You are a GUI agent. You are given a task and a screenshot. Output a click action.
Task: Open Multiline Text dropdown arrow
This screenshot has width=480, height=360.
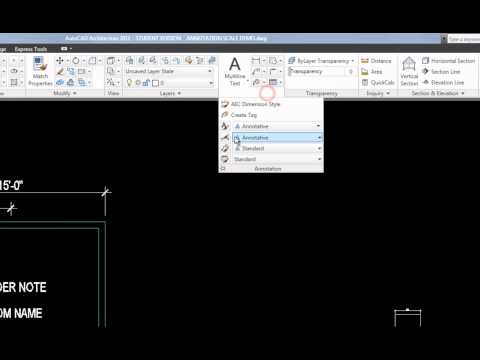tap(247, 81)
